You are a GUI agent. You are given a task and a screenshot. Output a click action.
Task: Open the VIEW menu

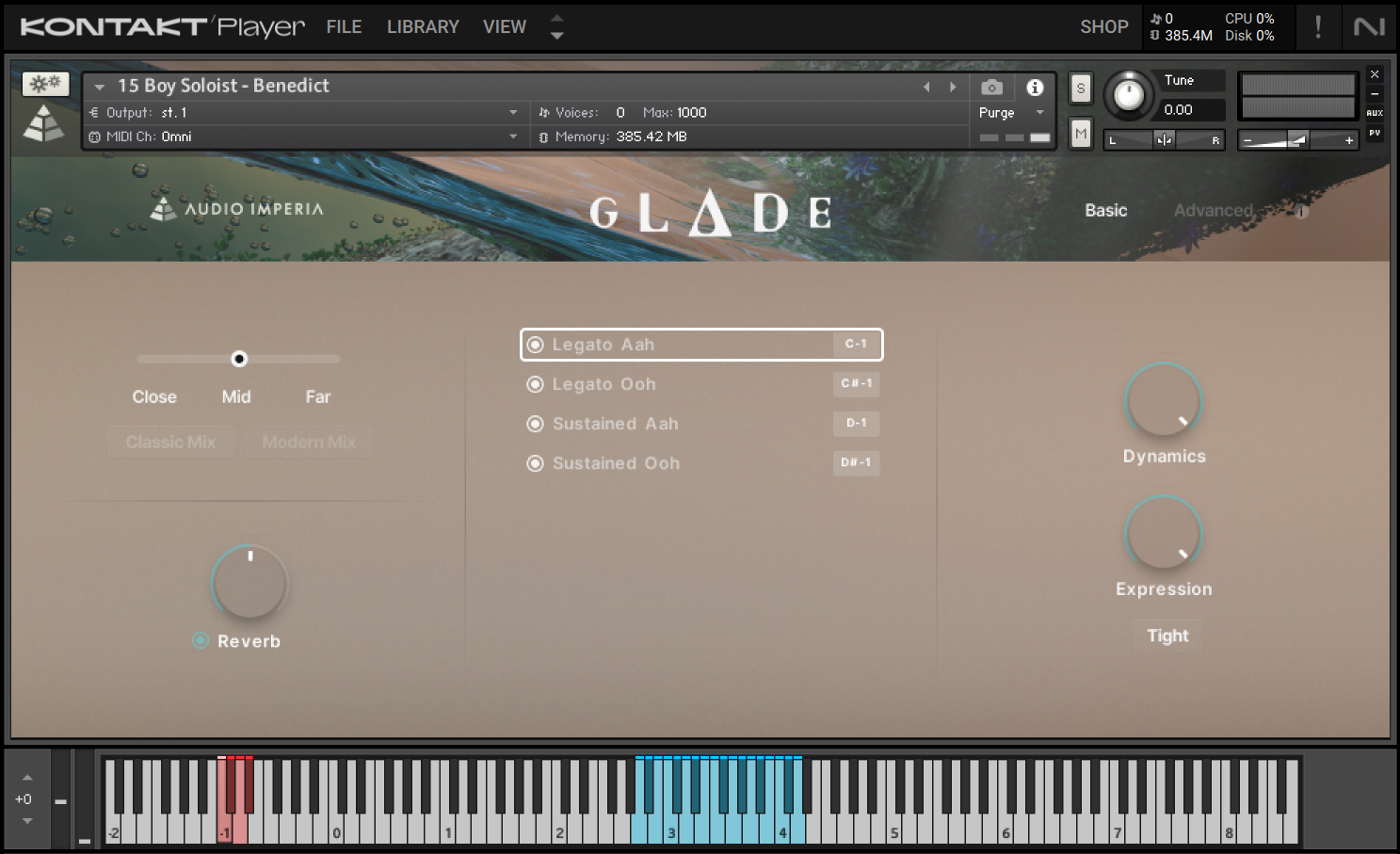click(505, 27)
